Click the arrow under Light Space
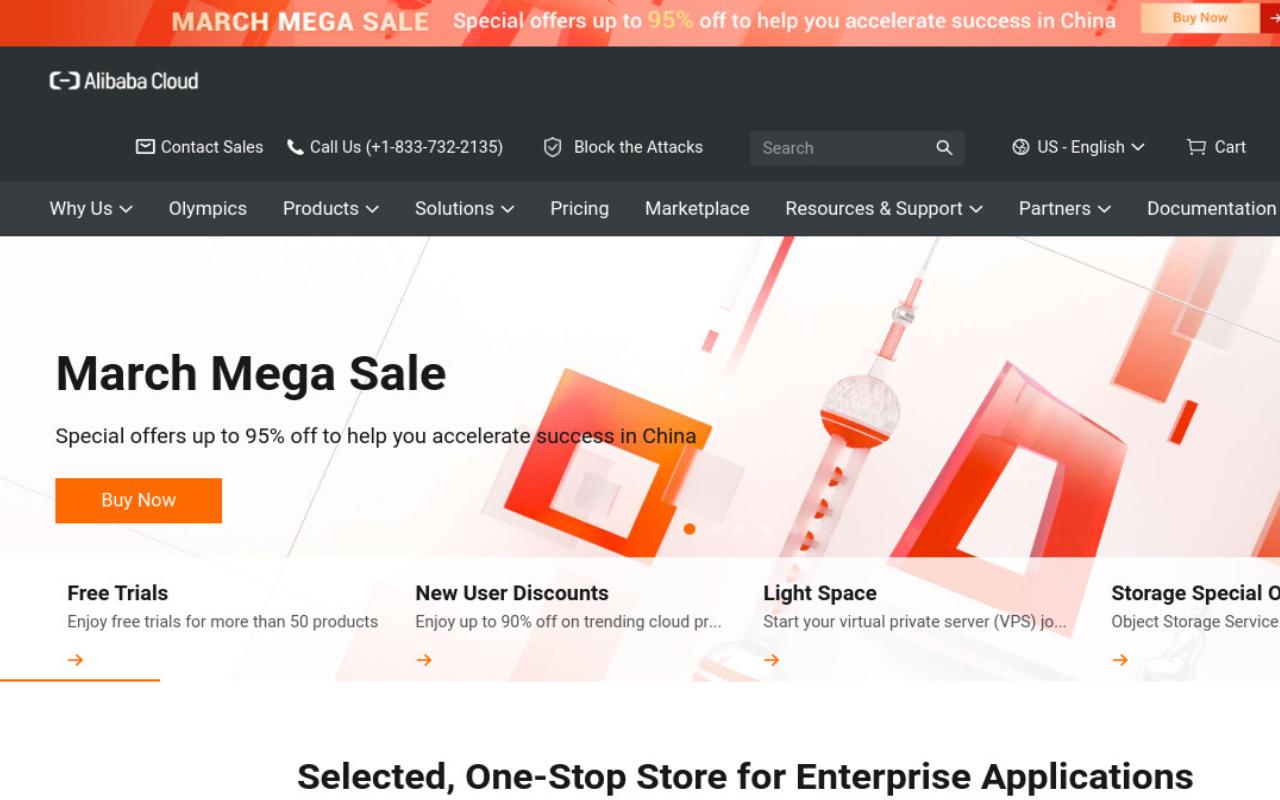 [x=772, y=660]
